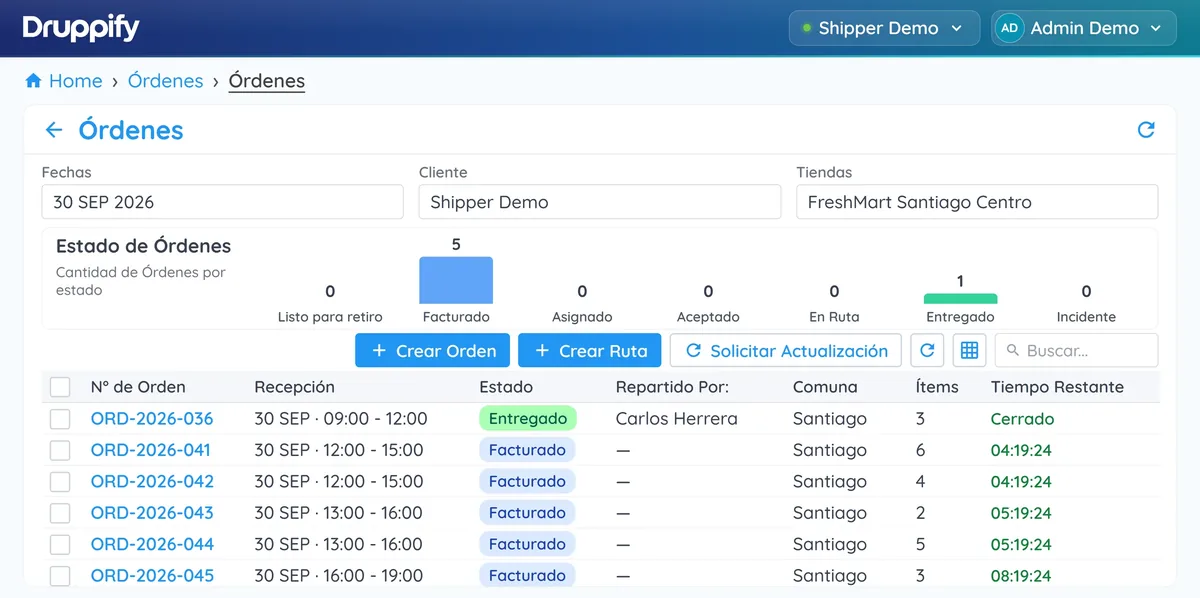The image size is (1200, 598).
Task: Open the Shipper Demo account dropdown
Action: [x=883, y=28]
